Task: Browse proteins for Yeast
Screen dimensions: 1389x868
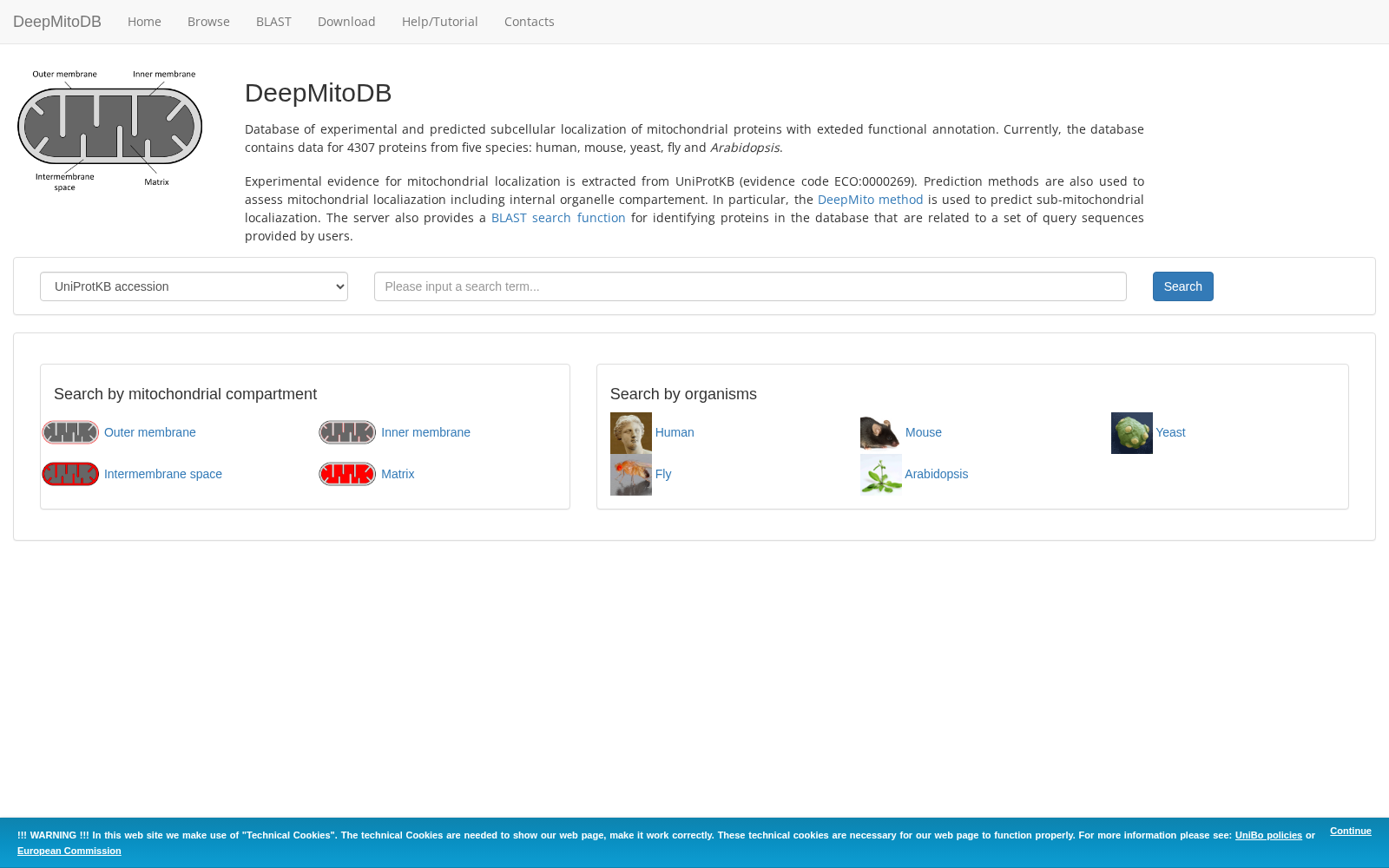Action: 1170,432
